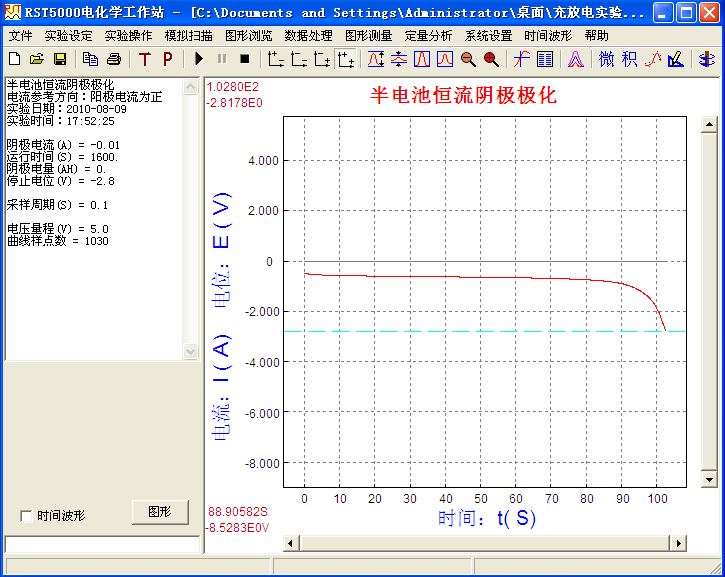This screenshot has width=725, height=577.
Task: Open the 实验设定 menu
Action: 68,35
